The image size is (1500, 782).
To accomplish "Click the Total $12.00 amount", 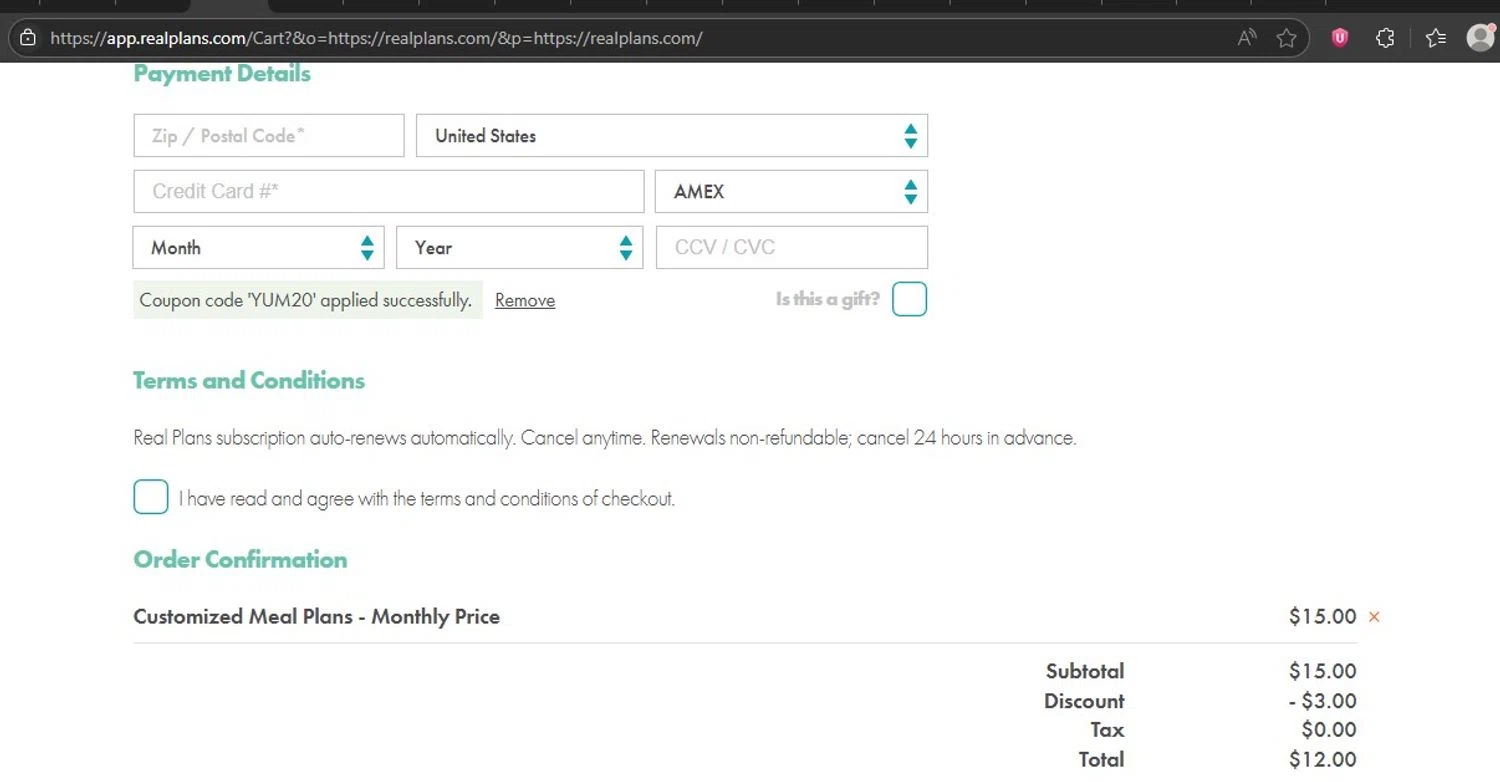I will coord(1323,760).
